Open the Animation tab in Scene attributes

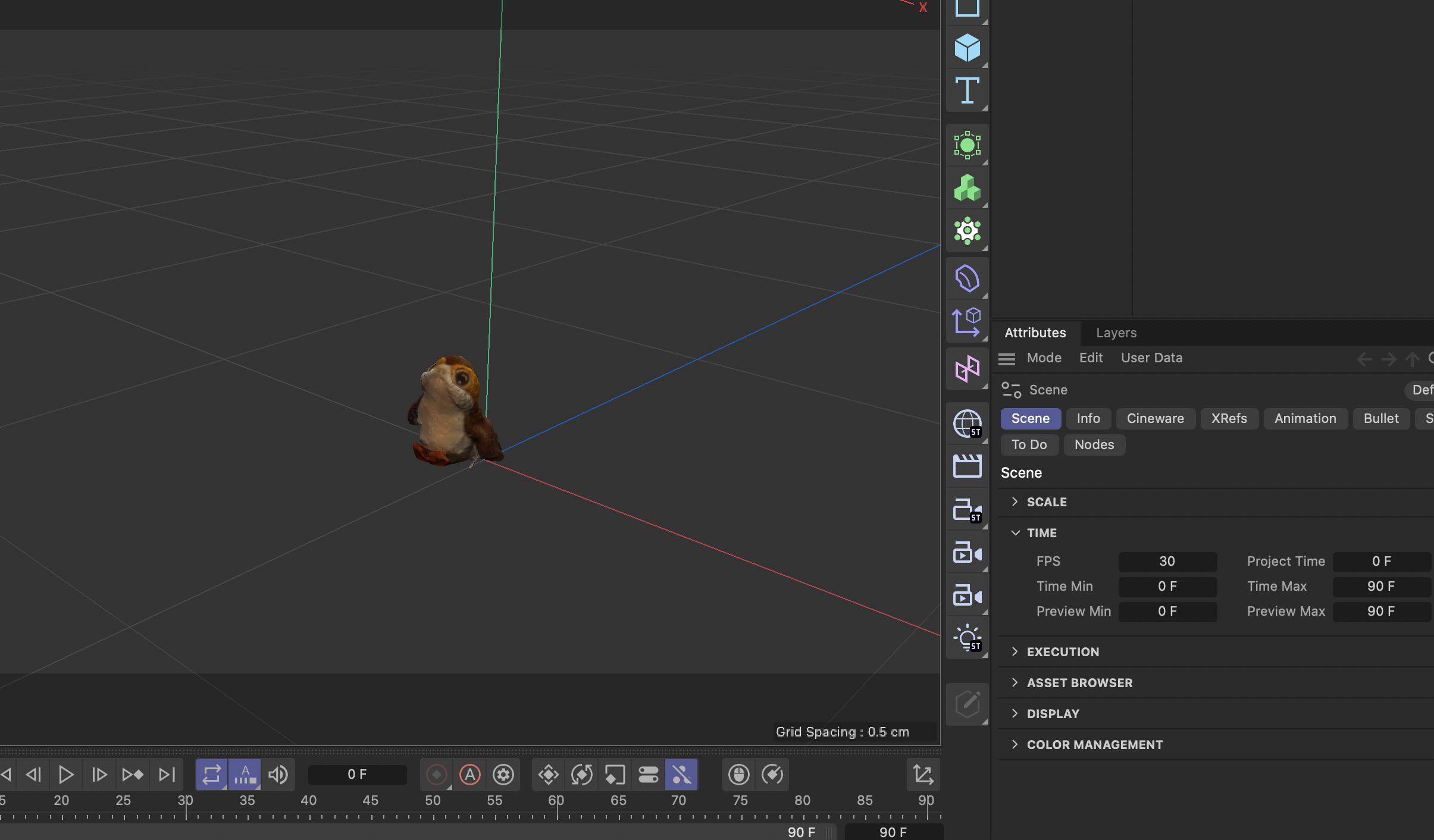click(x=1305, y=418)
